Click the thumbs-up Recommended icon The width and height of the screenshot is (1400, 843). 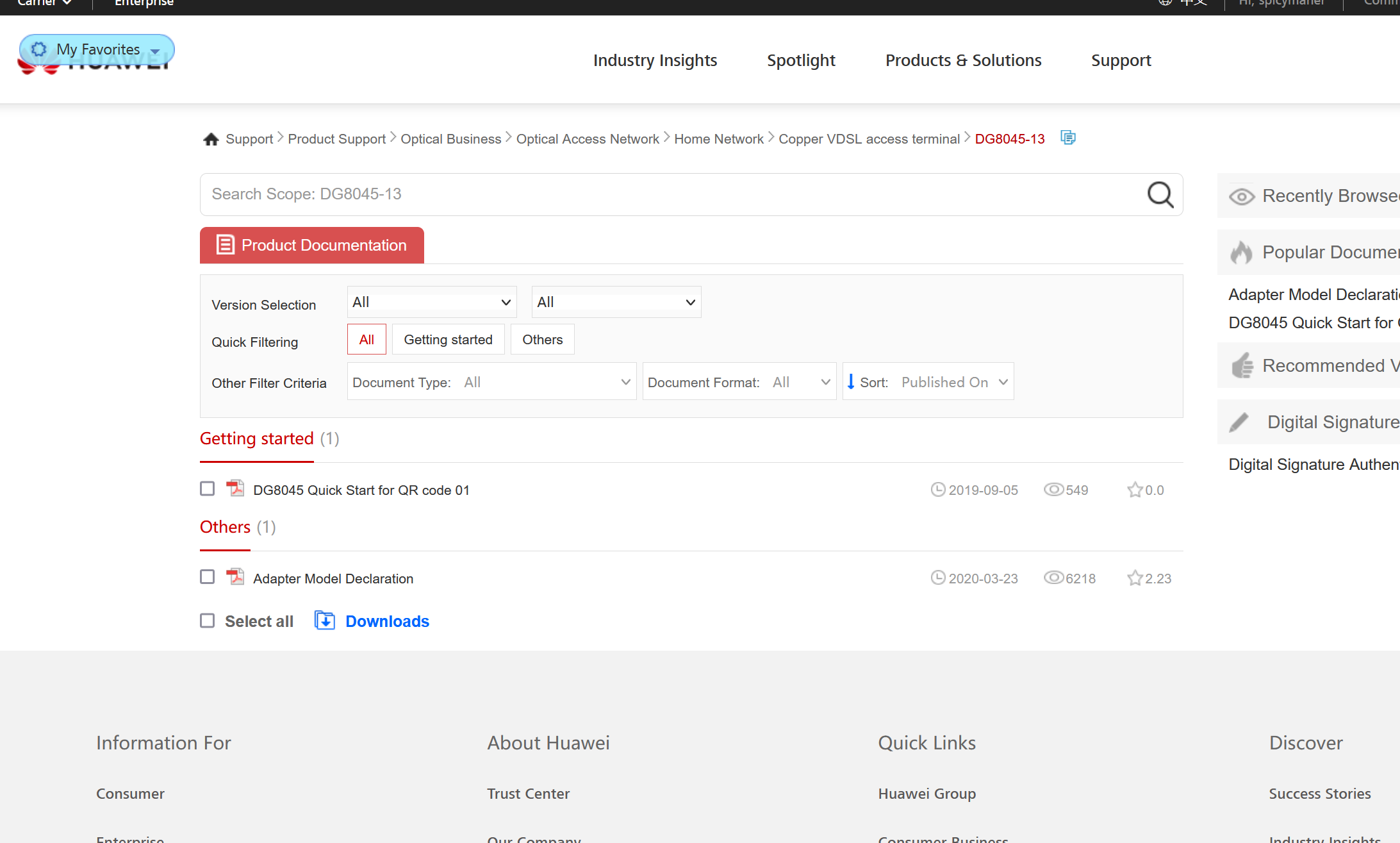[x=1242, y=365]
